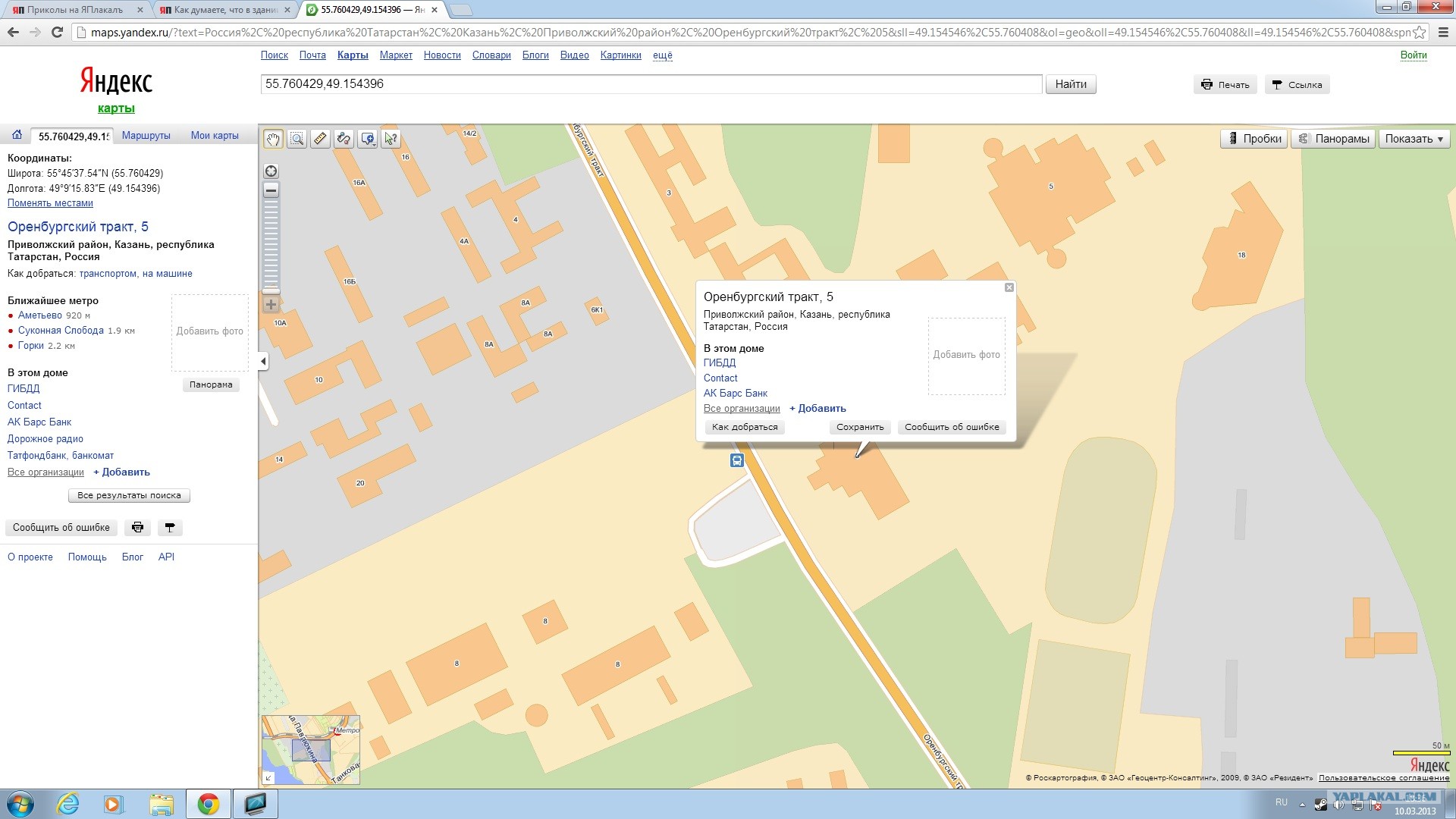
Task: Collapse the left sidebar panel arrow
Action: [x=263, y=361]
